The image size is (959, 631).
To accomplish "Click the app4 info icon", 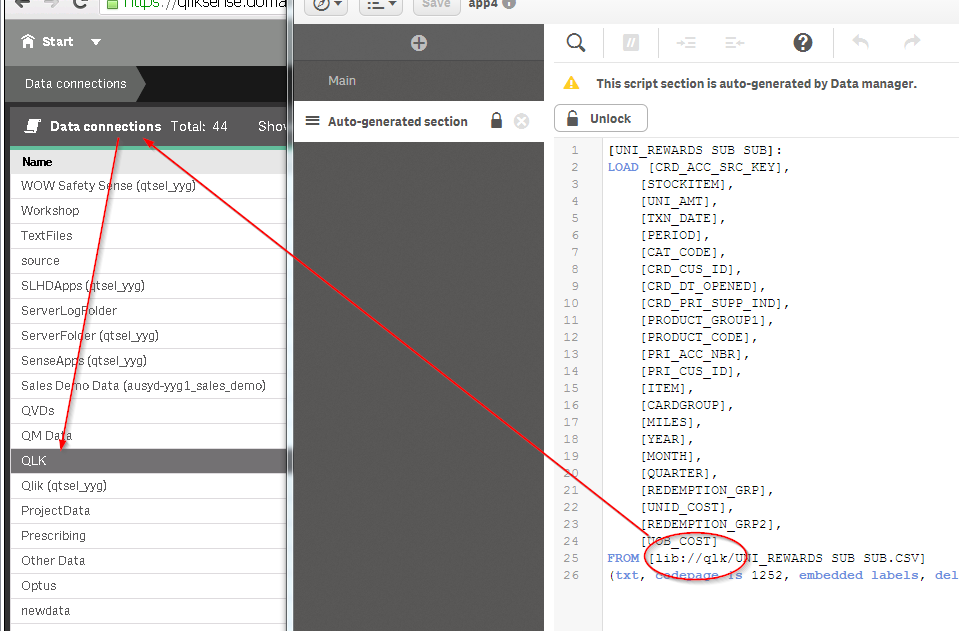I will tap(509, 4).
